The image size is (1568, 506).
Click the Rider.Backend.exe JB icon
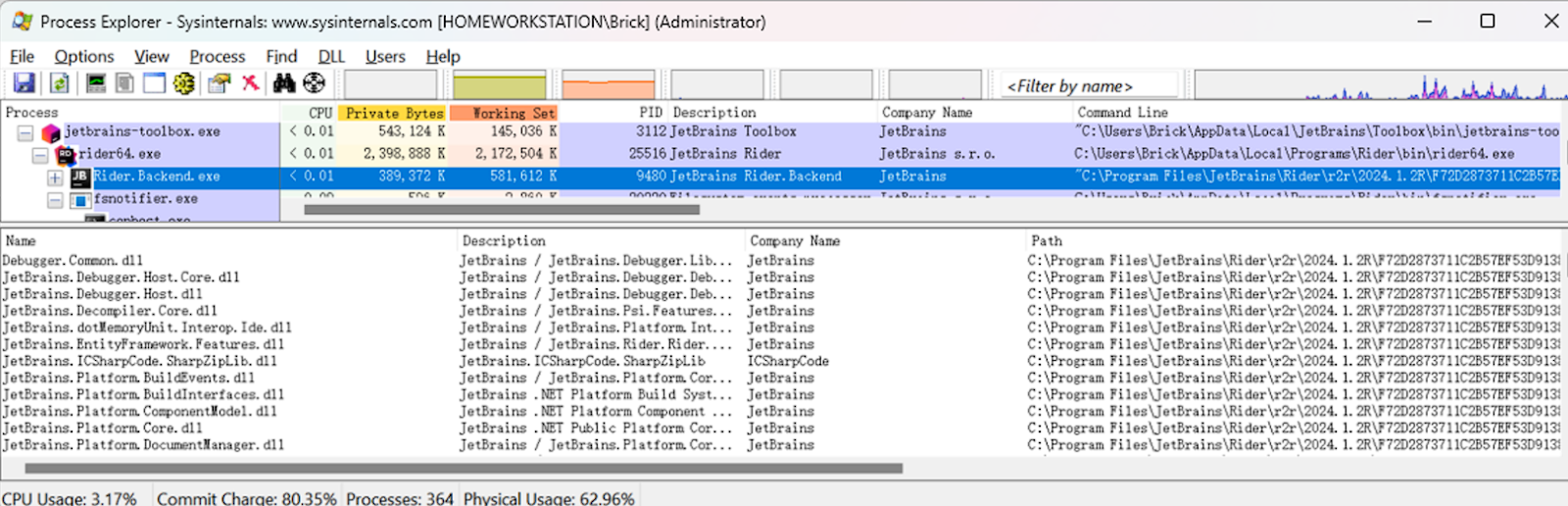(80, 177)
